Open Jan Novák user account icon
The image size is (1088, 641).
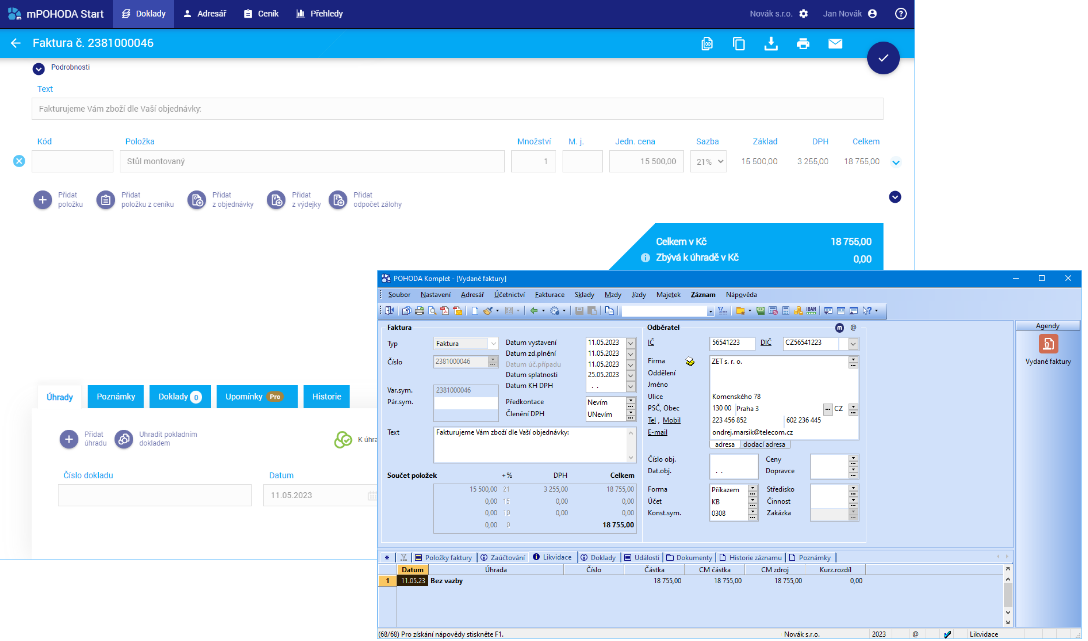click(872, 14)
